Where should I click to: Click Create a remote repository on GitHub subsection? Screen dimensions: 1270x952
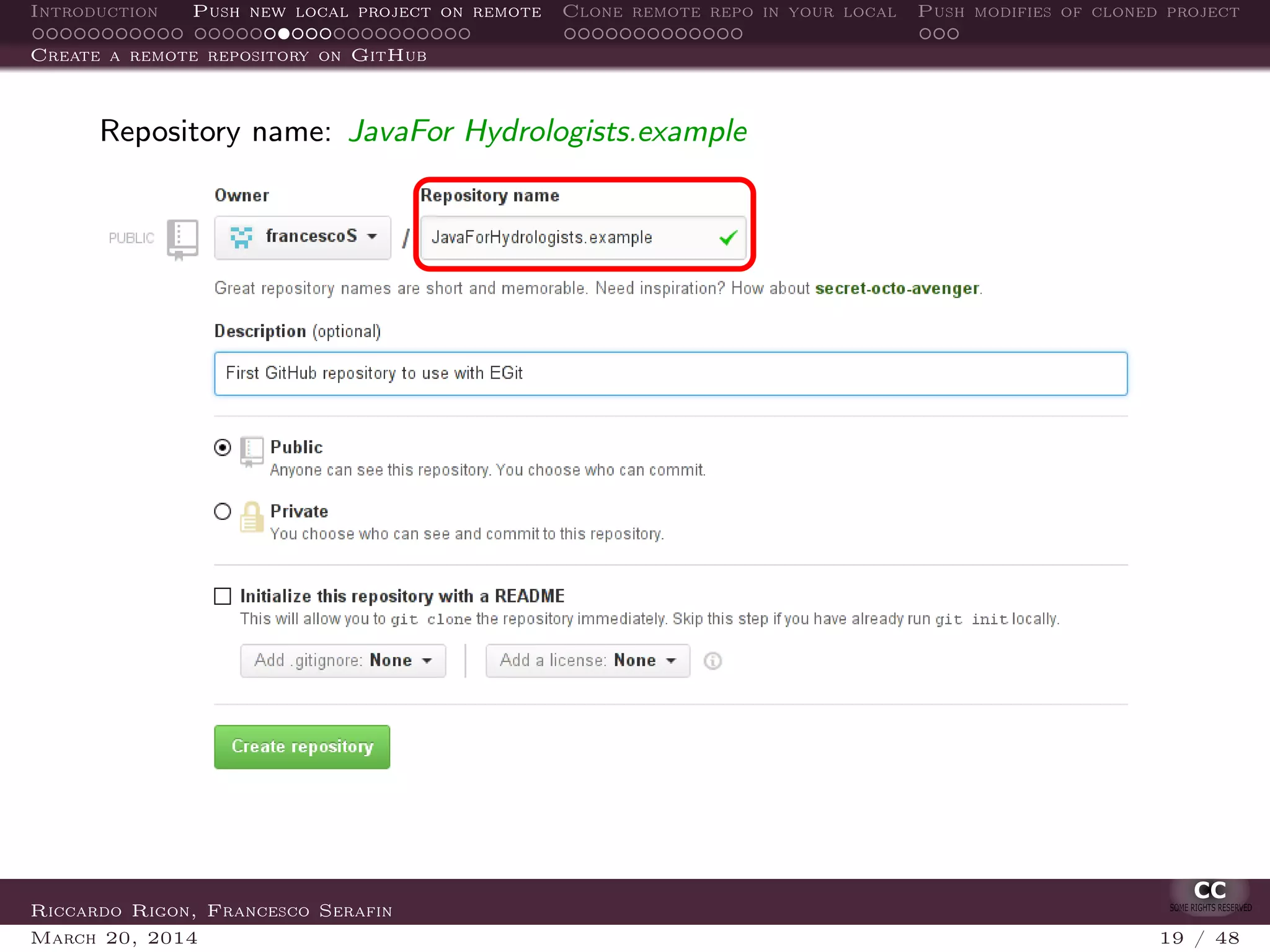pyautogui.click(x=229, y=56)
